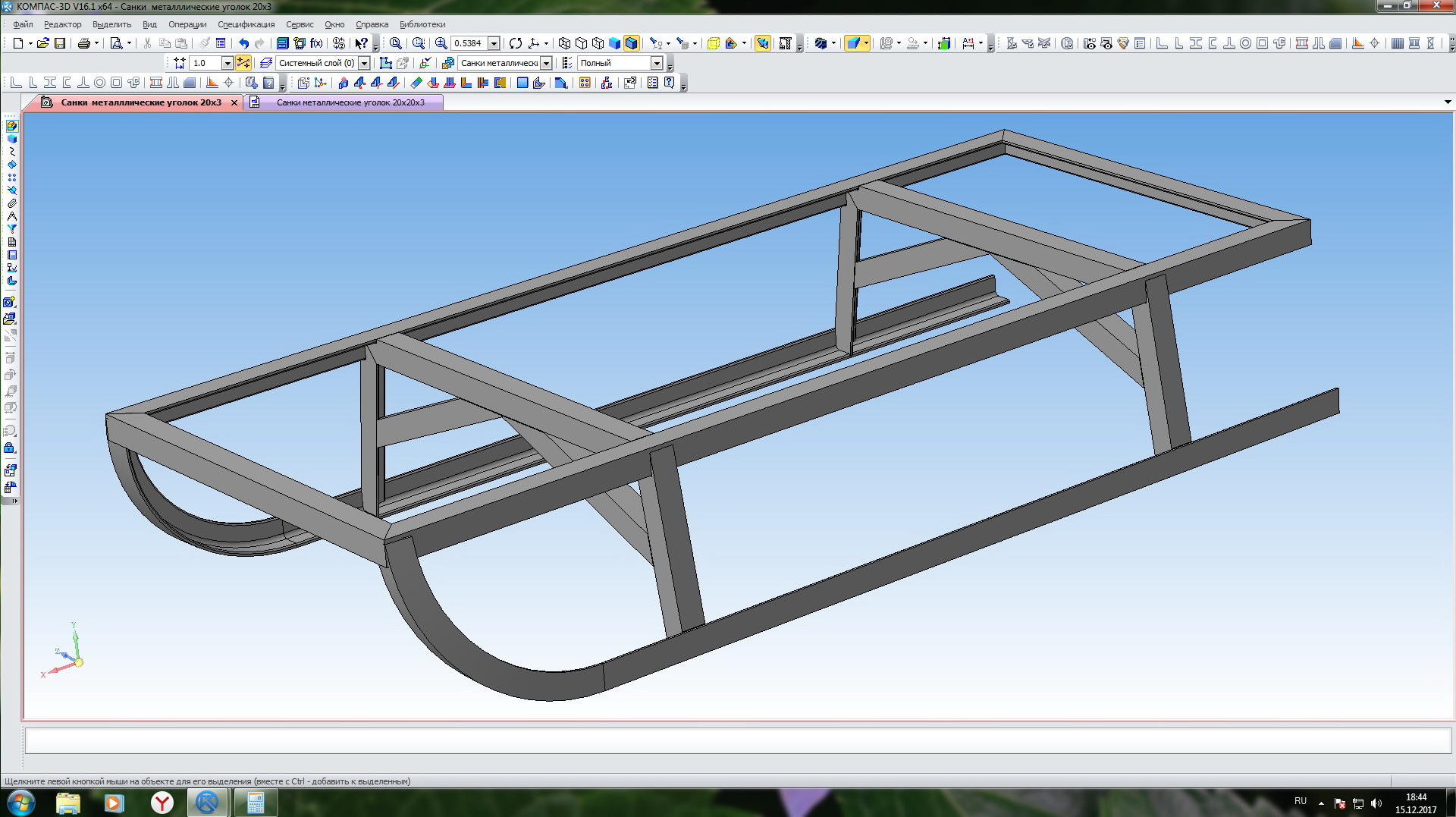This screenshot has height=817, width=1456.
Task: Open the Спецификация menu
Action: [246, 24]
